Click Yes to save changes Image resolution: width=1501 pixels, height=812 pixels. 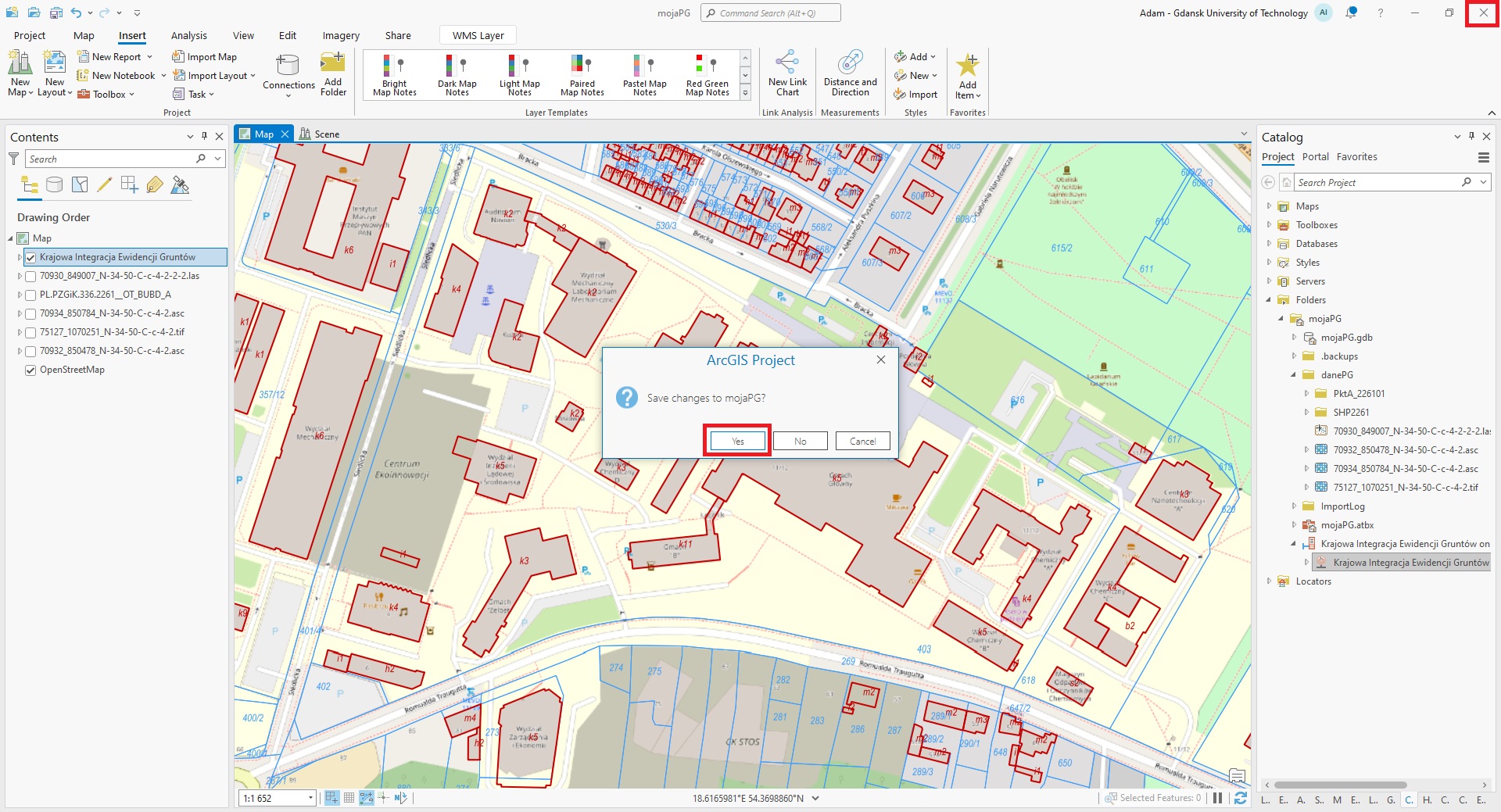737,441
